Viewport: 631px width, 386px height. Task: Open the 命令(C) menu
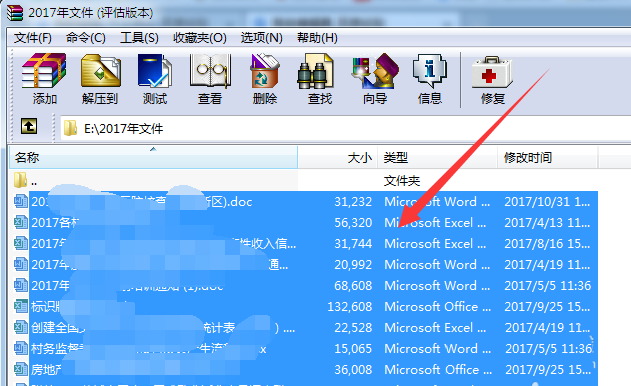(x=86, y=38)
